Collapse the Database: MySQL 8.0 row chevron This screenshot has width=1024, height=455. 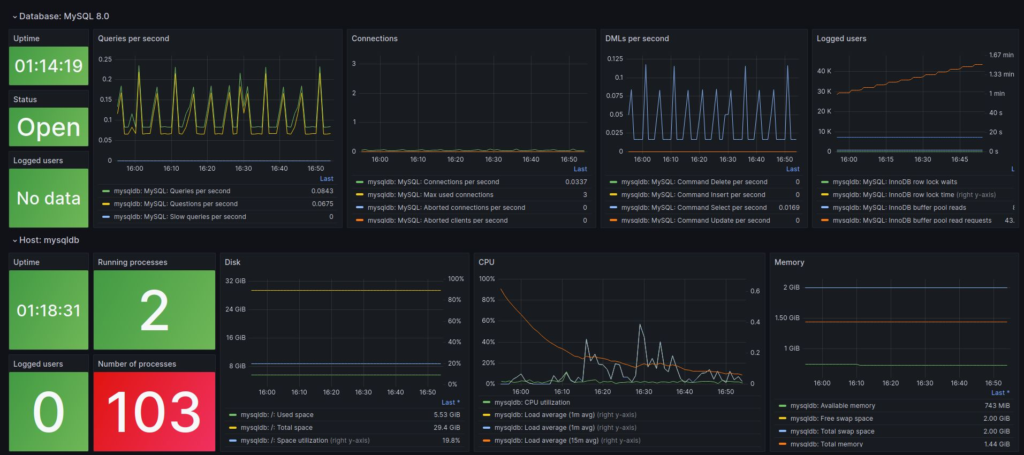[15, 16]
